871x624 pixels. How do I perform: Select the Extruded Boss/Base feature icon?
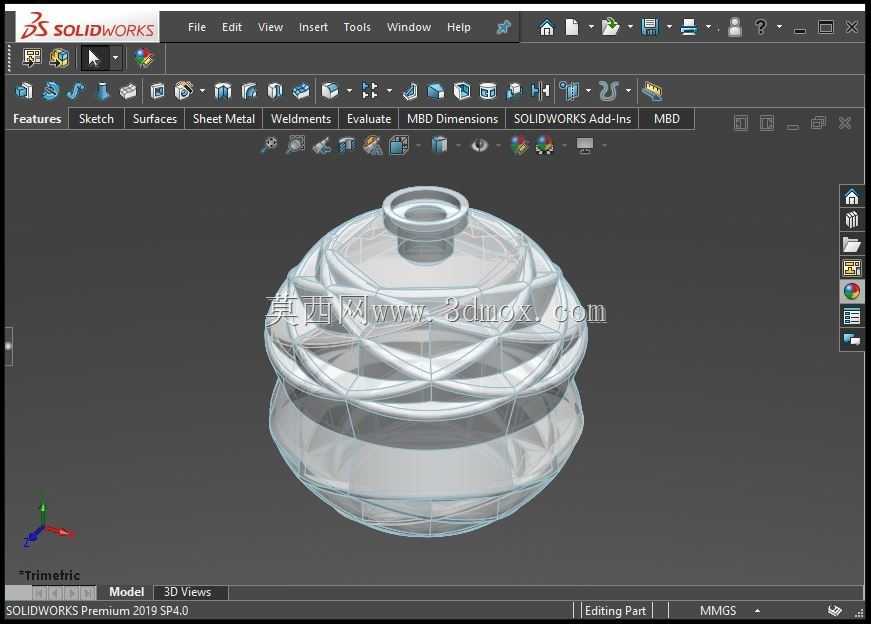click(x=24, y=91)
